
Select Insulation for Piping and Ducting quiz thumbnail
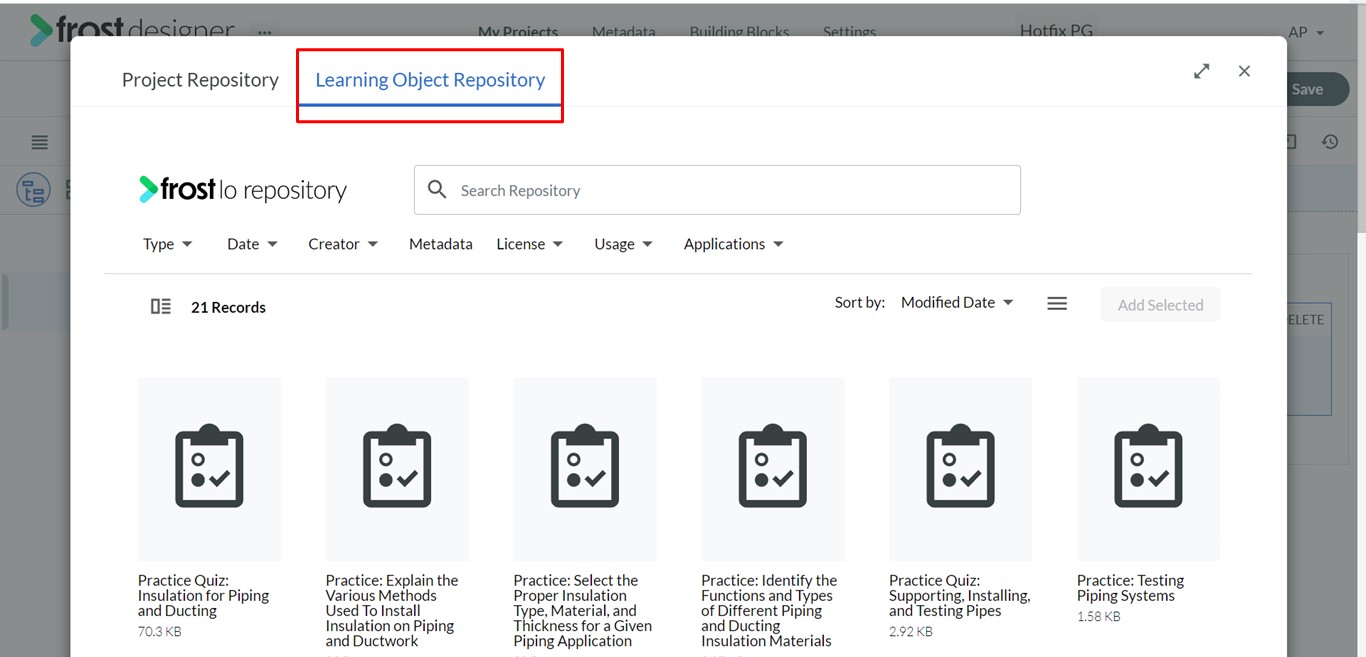(x=209, y=468)
